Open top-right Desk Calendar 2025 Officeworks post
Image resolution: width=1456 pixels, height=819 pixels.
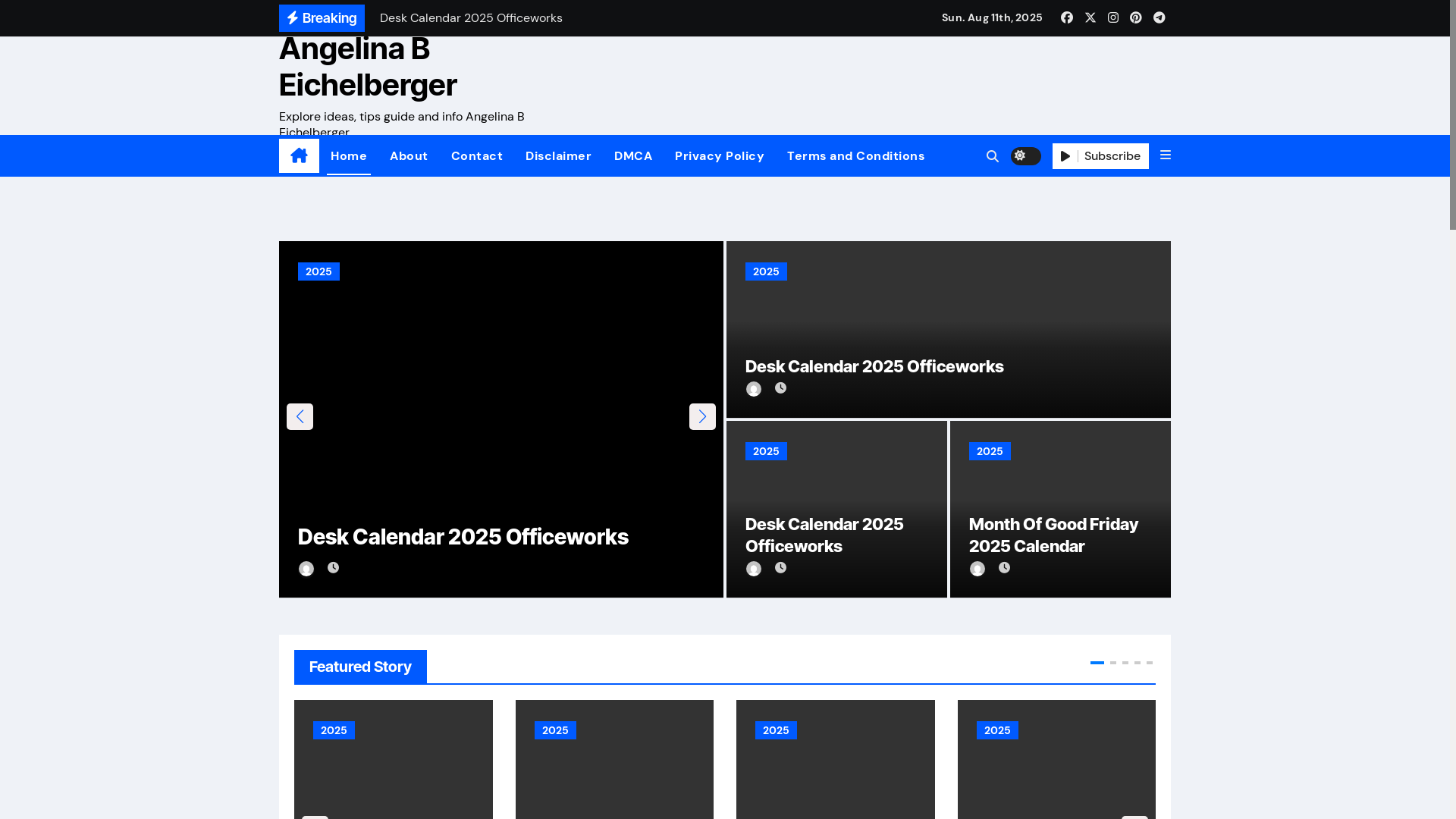874,366
